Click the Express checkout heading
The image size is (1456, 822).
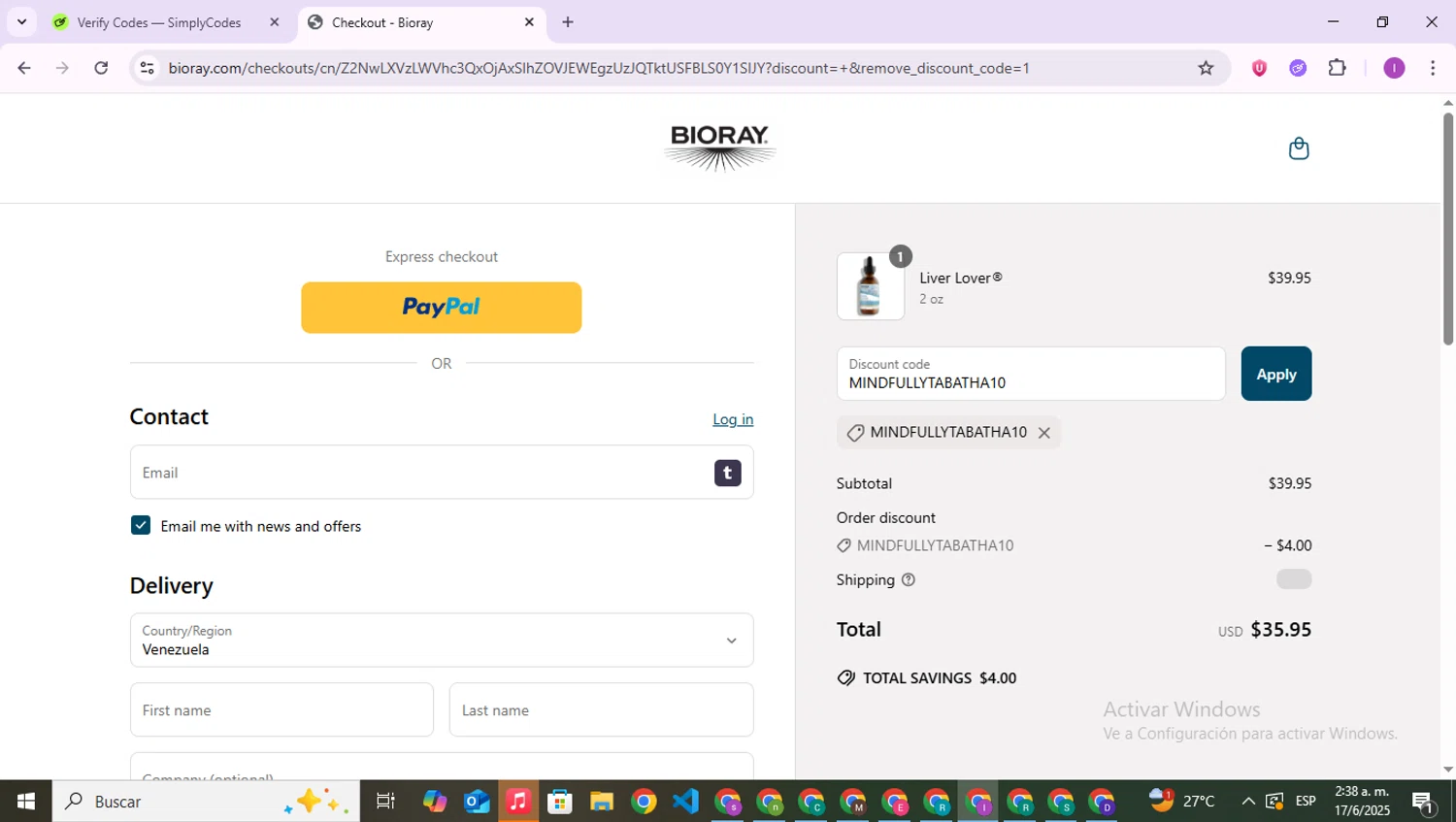click(442, 256)
